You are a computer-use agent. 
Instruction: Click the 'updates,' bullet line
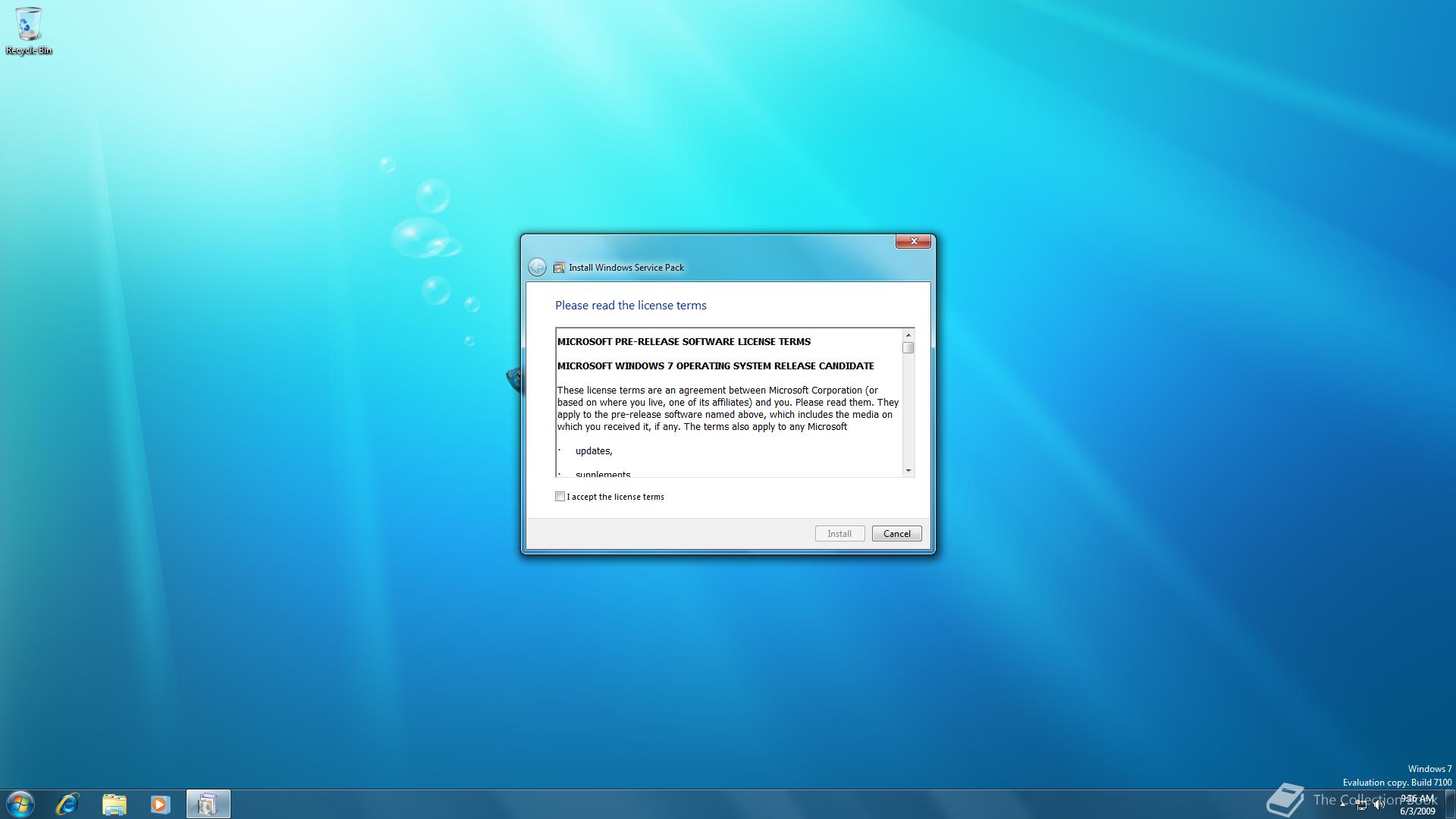click(x=594, y=451)
